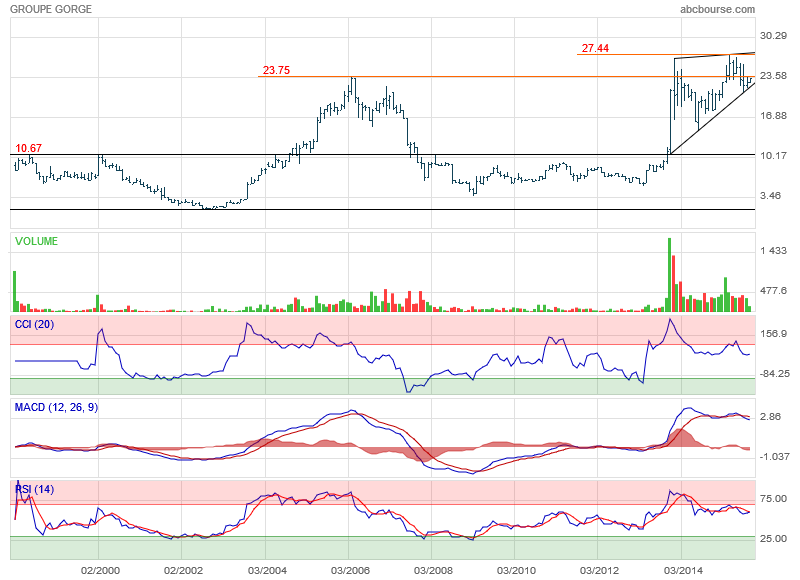The width and height of the screenshot is (800, 580).
Task: Click the red 27.44 resistance label
Action: point(595,48)
